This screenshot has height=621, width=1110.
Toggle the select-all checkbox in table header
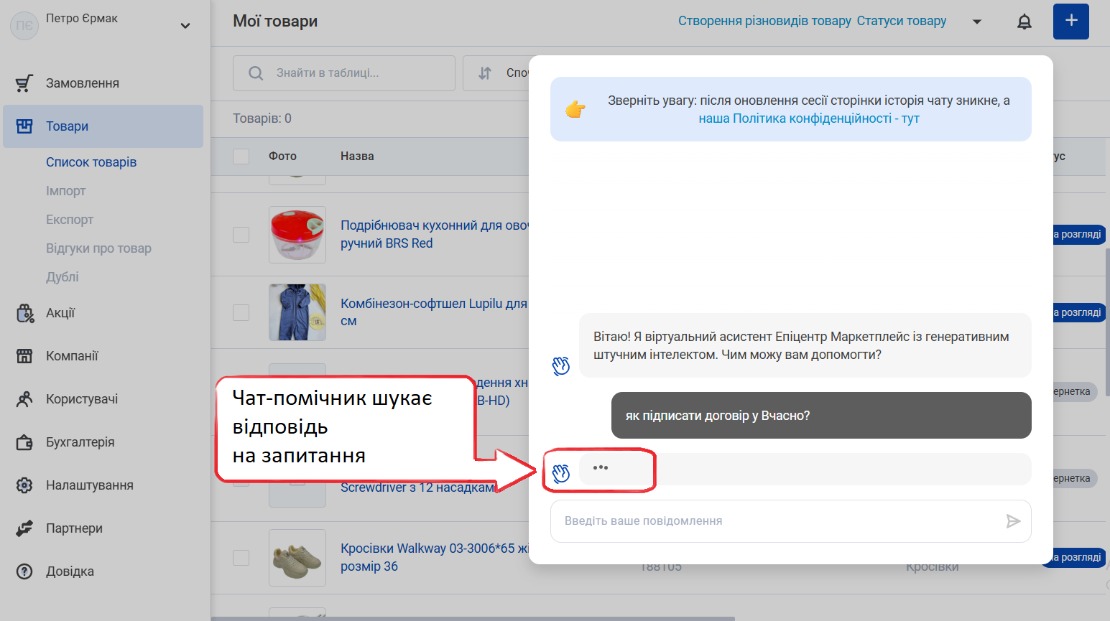click(241, 156)
